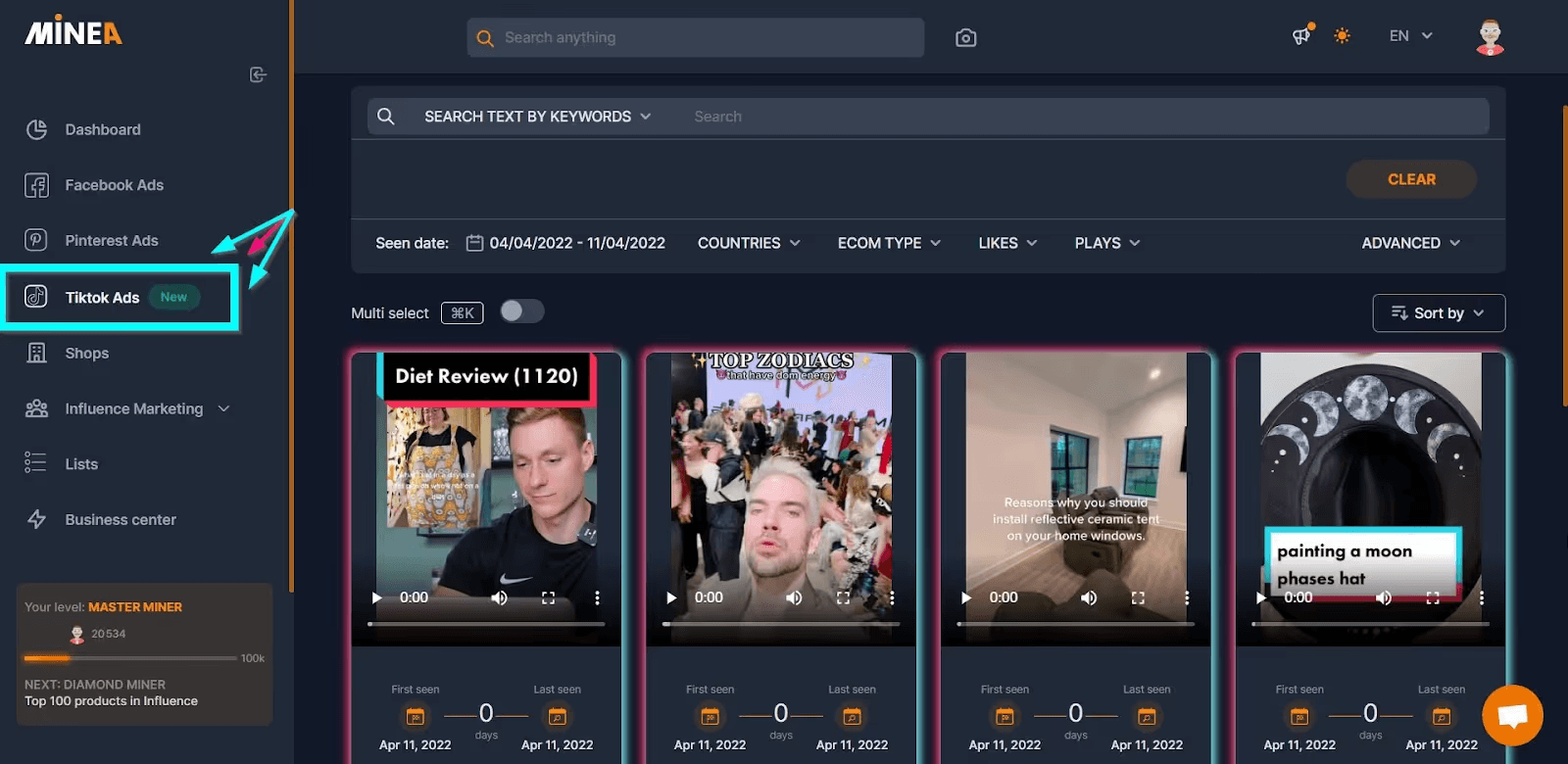The image size is (1568, 764).
Task: Open Dashboard from the sidebar
Action: pos(103,129)
